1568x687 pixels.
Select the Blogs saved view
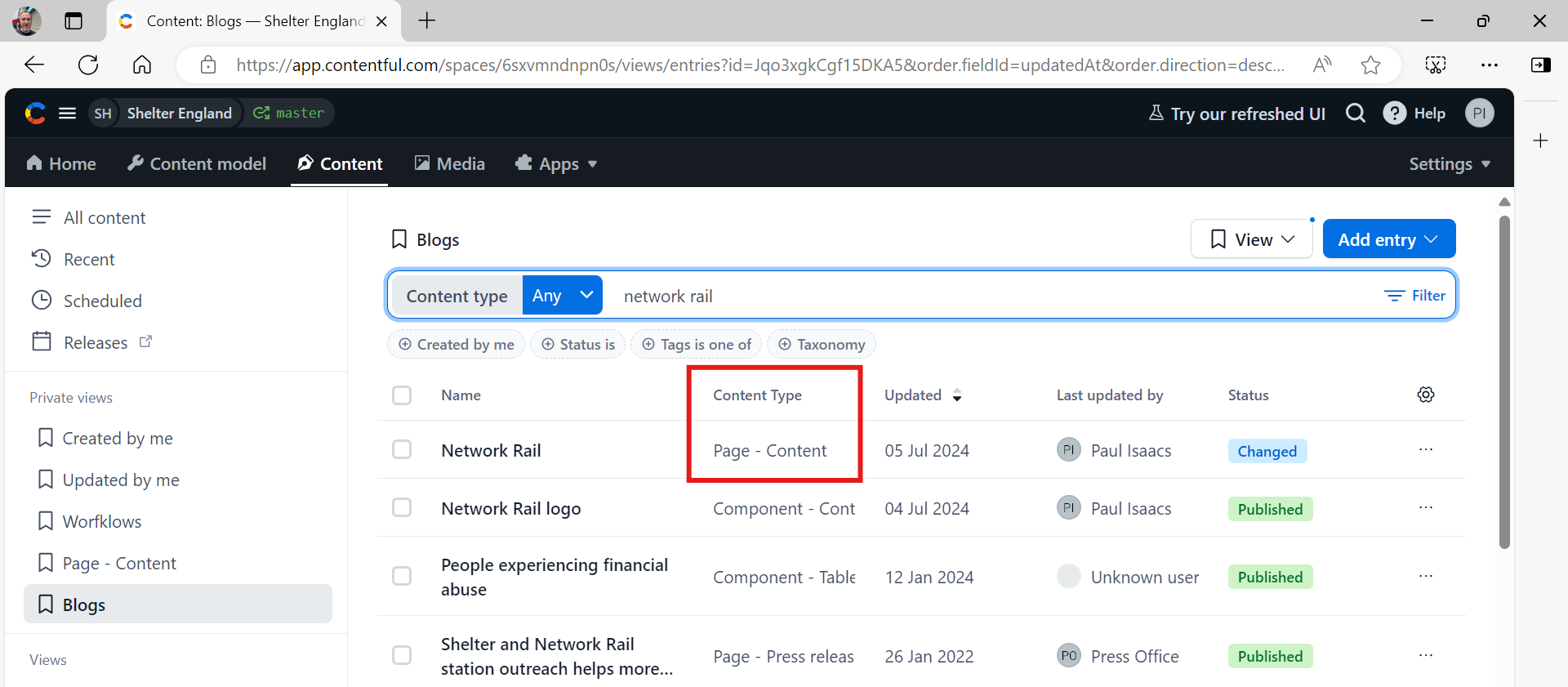tap(178, 604)
